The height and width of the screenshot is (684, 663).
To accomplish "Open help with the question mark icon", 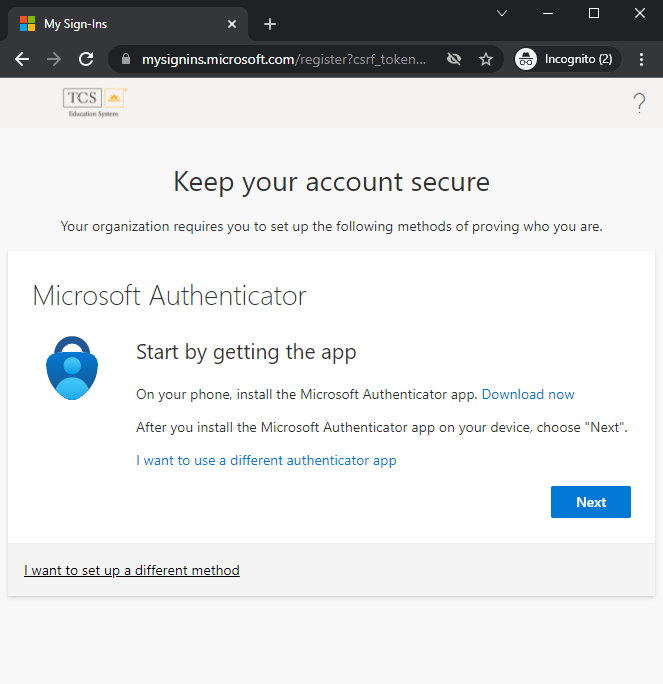I will [x=639, y=103].
